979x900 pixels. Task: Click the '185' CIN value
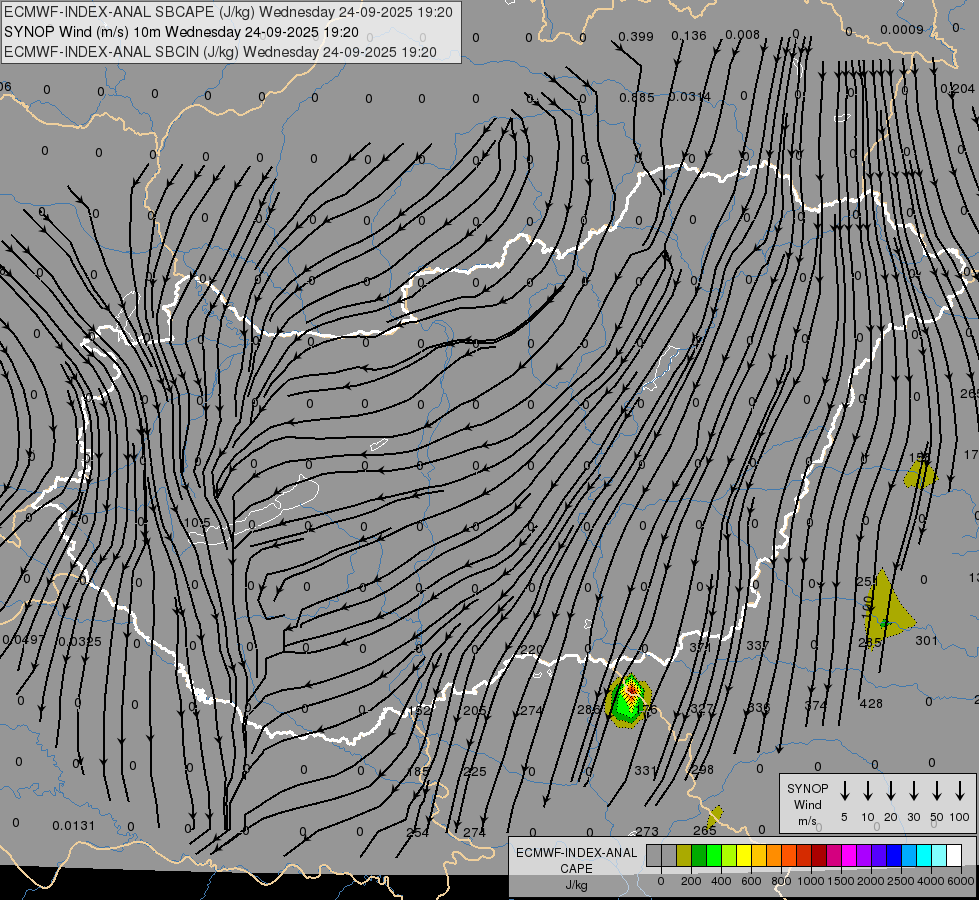(x=418, y=772)
